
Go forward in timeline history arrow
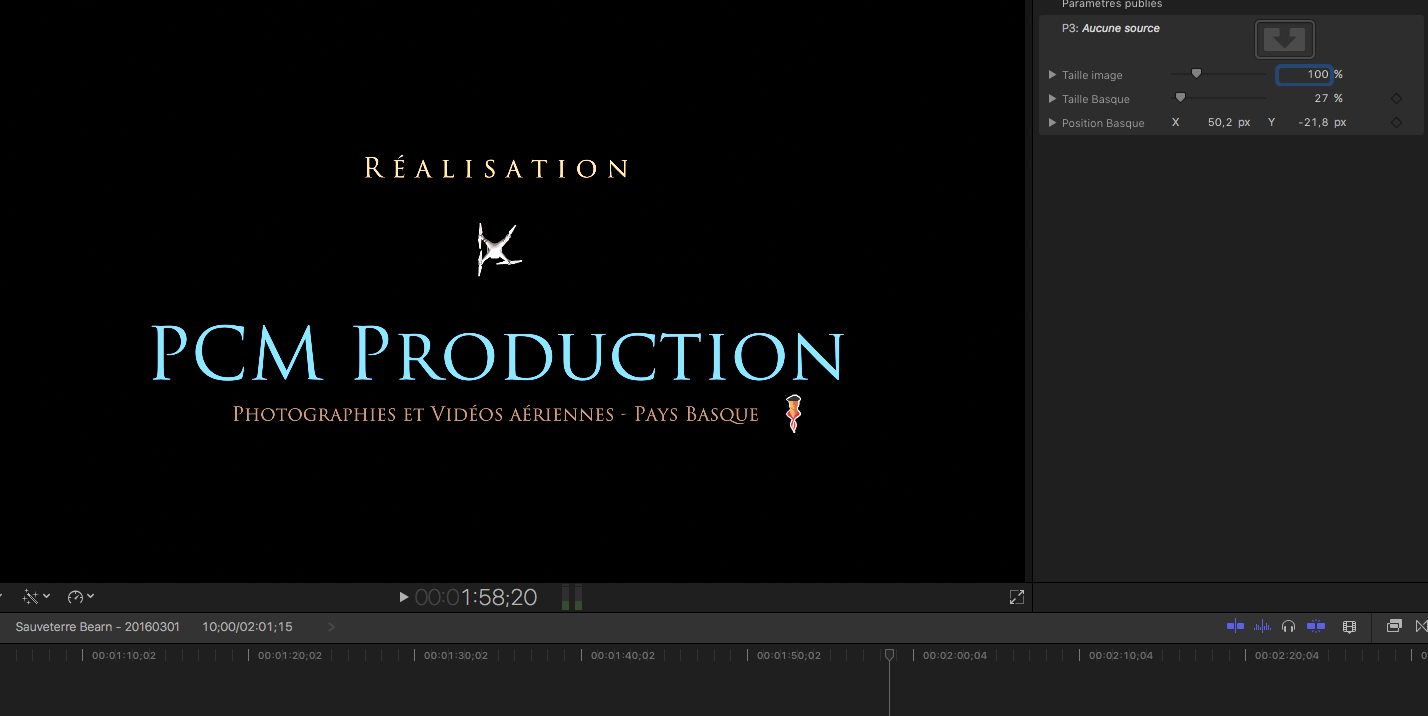tap(332, 627)
